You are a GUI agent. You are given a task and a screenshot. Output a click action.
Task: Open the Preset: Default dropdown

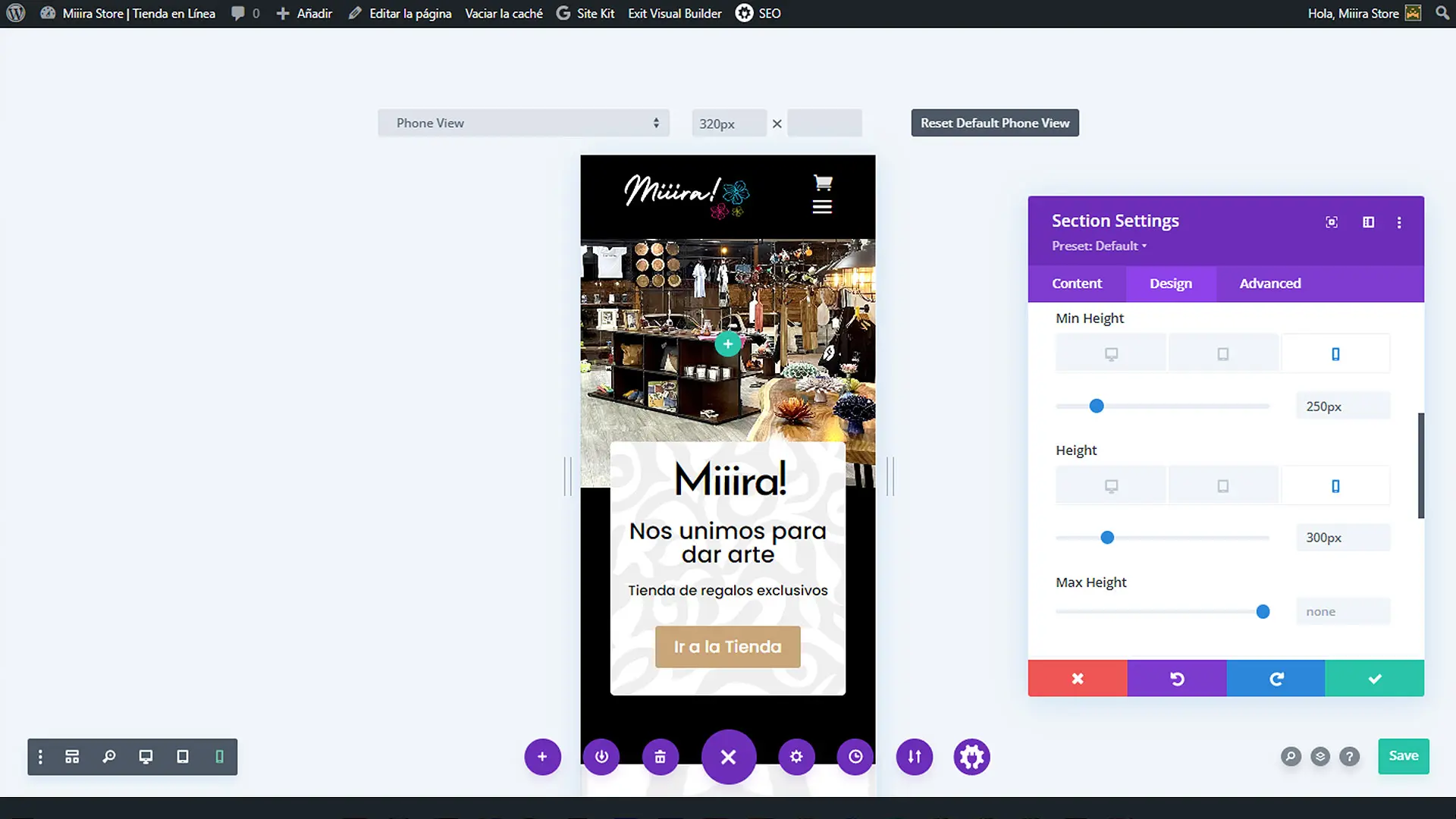point(1099,246)
